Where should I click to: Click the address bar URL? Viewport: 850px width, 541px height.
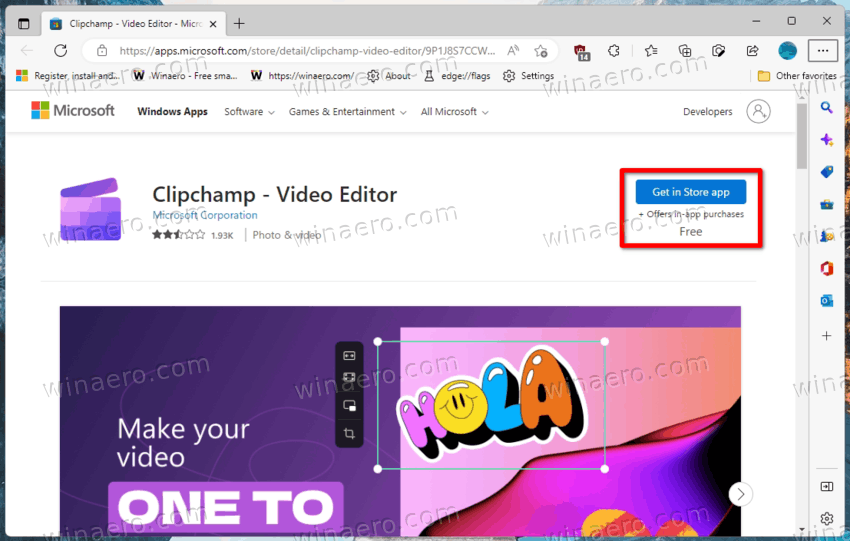(307, 51)
